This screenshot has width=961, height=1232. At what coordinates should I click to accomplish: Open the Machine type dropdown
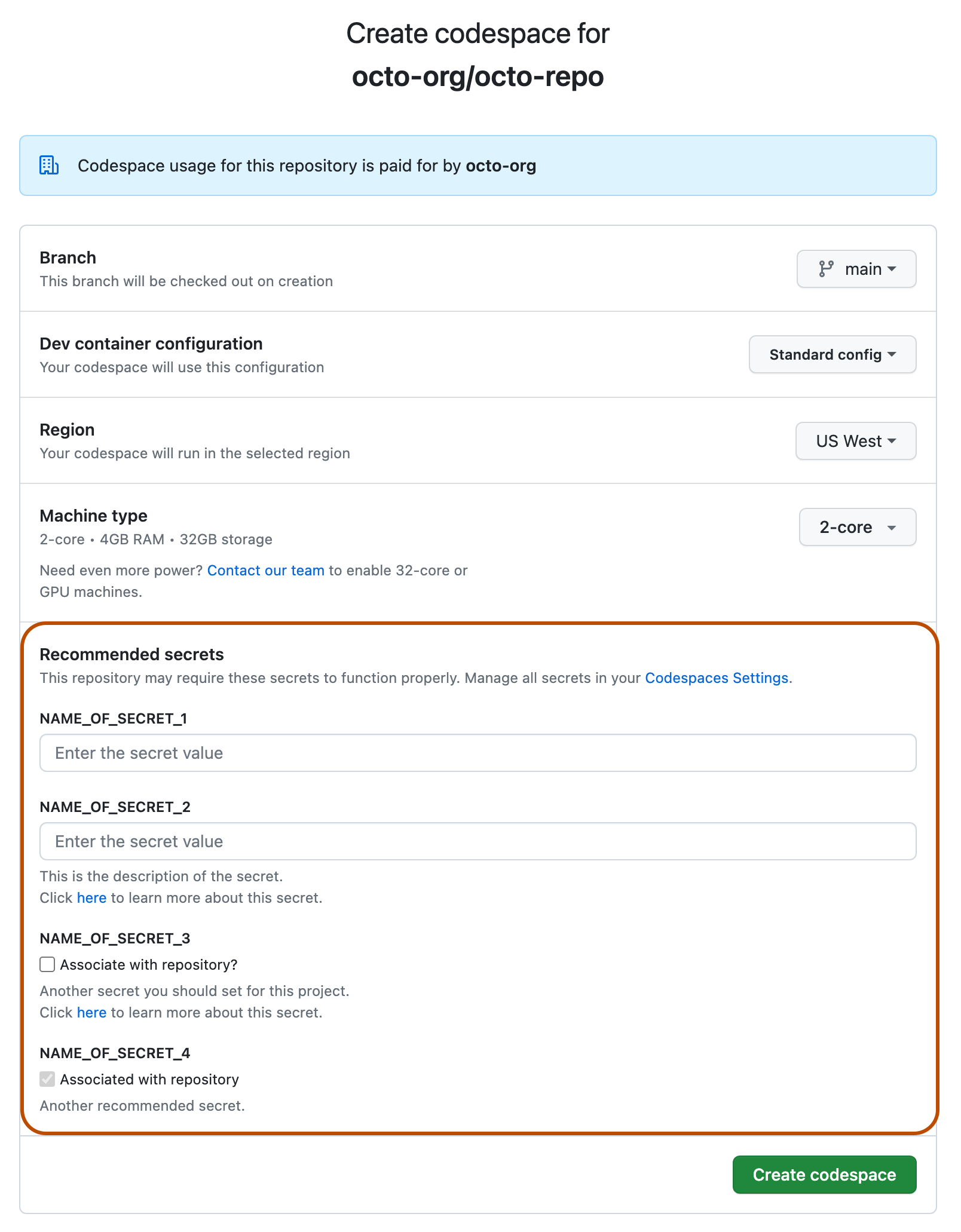pyautogui.click(x=857, y=527)
